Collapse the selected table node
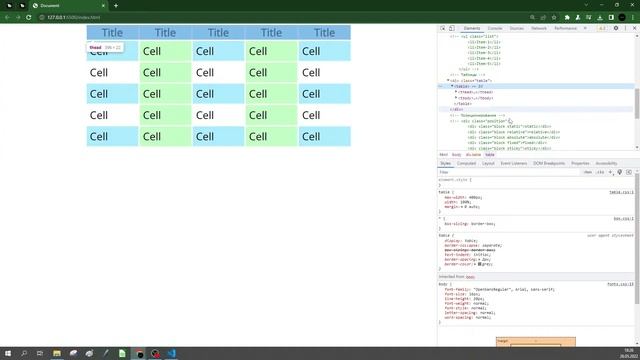 (452, 86)
